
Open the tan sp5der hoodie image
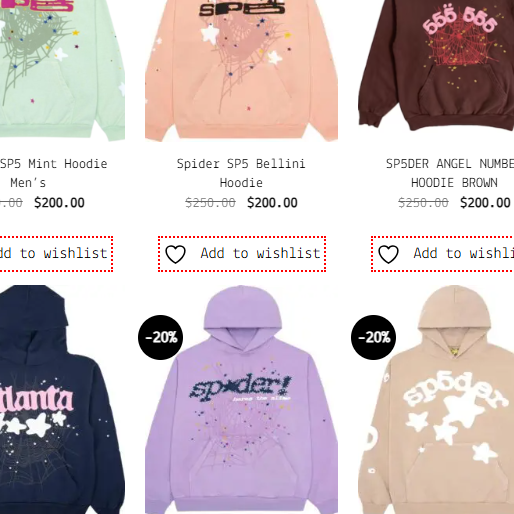[x=436, y=399]
